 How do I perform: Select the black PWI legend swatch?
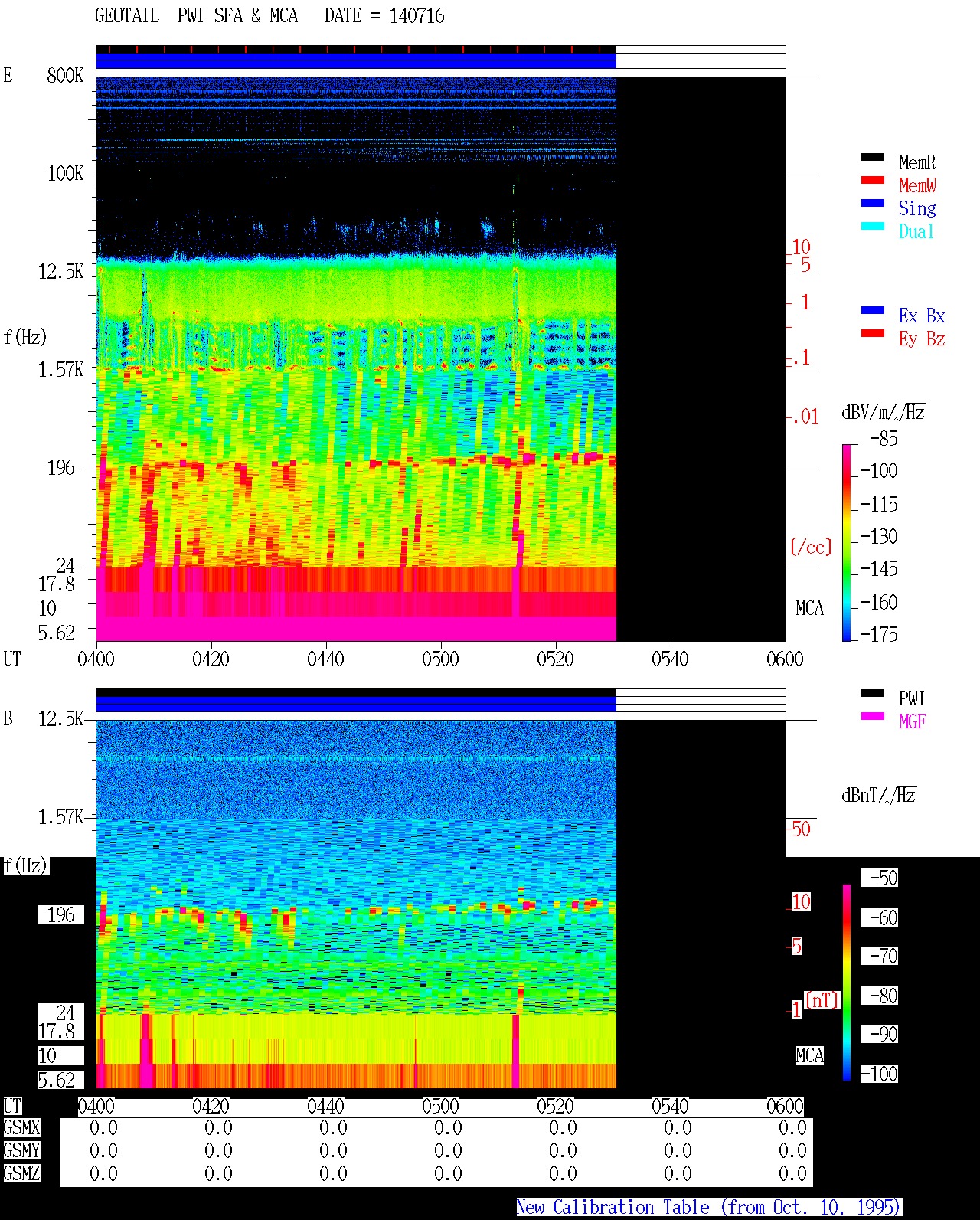tap(873, 694)
